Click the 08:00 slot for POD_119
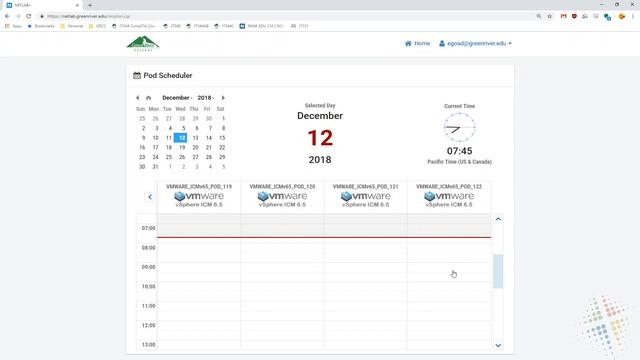This screenshot has height=360, width=640. (199, 247)
